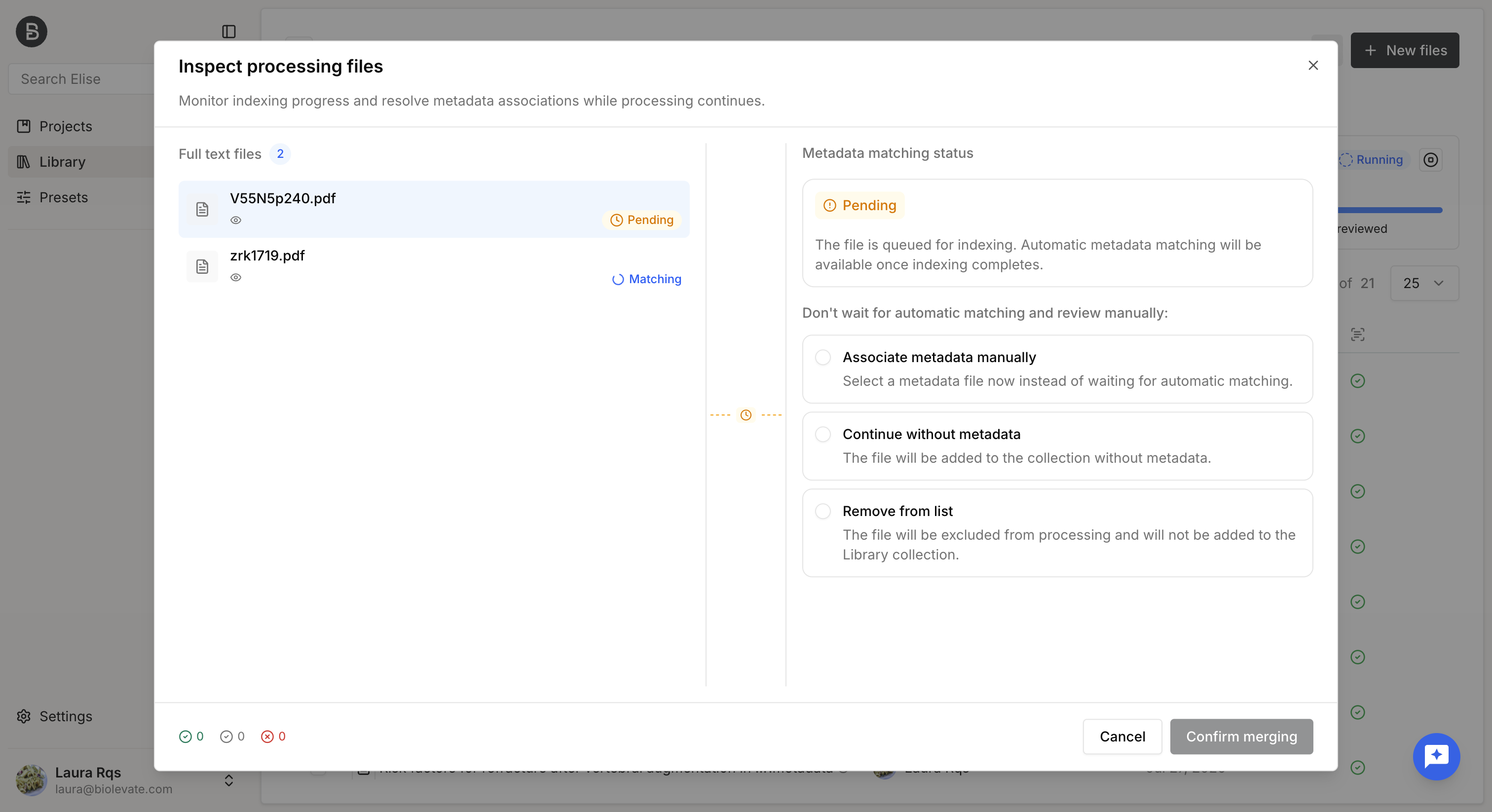
Task: Click the first row green check icon
Action: pos(1358,380)
